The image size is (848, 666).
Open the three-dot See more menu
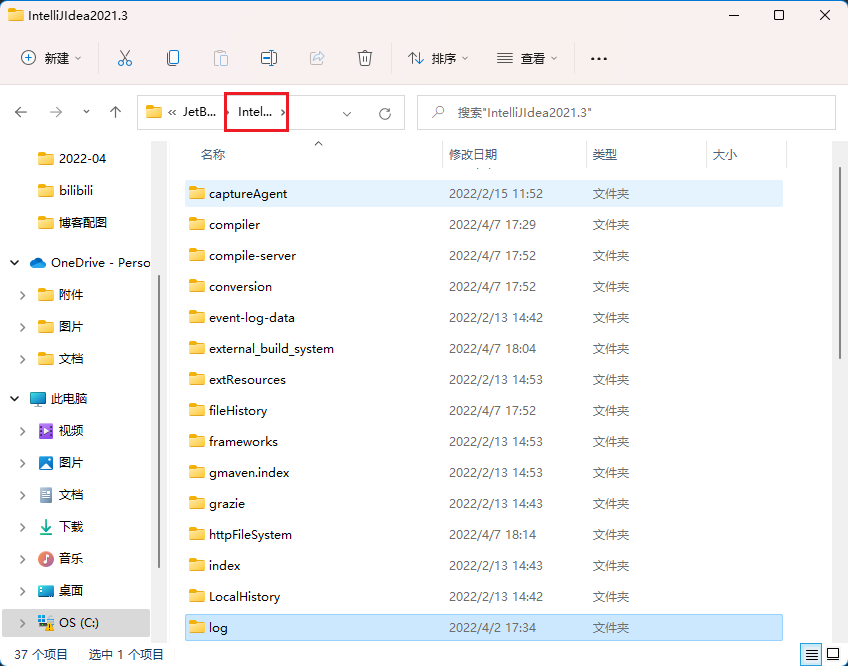coord(599,58)
